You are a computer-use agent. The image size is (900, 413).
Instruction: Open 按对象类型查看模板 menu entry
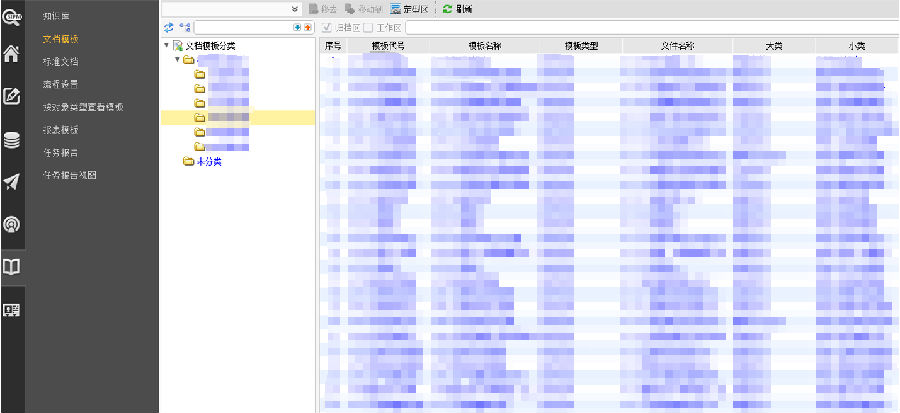[x=83, y=107]
